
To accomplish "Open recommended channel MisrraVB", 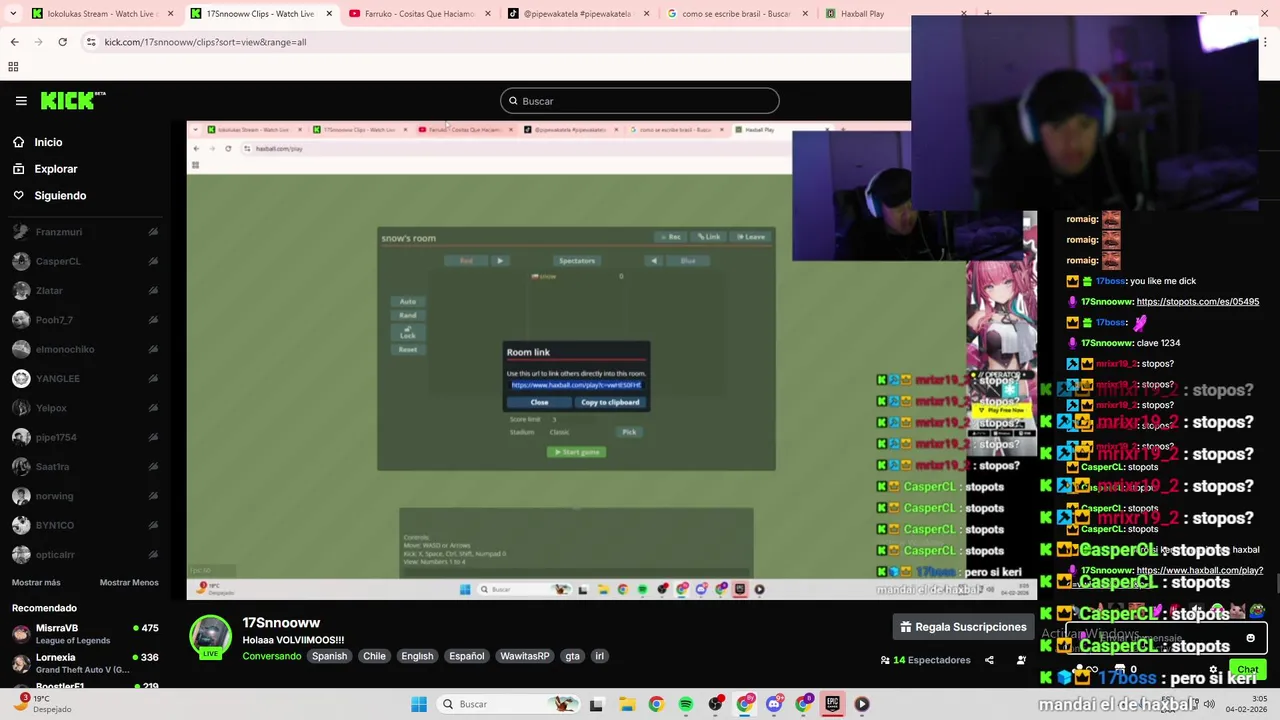I will tap(85, 634).
